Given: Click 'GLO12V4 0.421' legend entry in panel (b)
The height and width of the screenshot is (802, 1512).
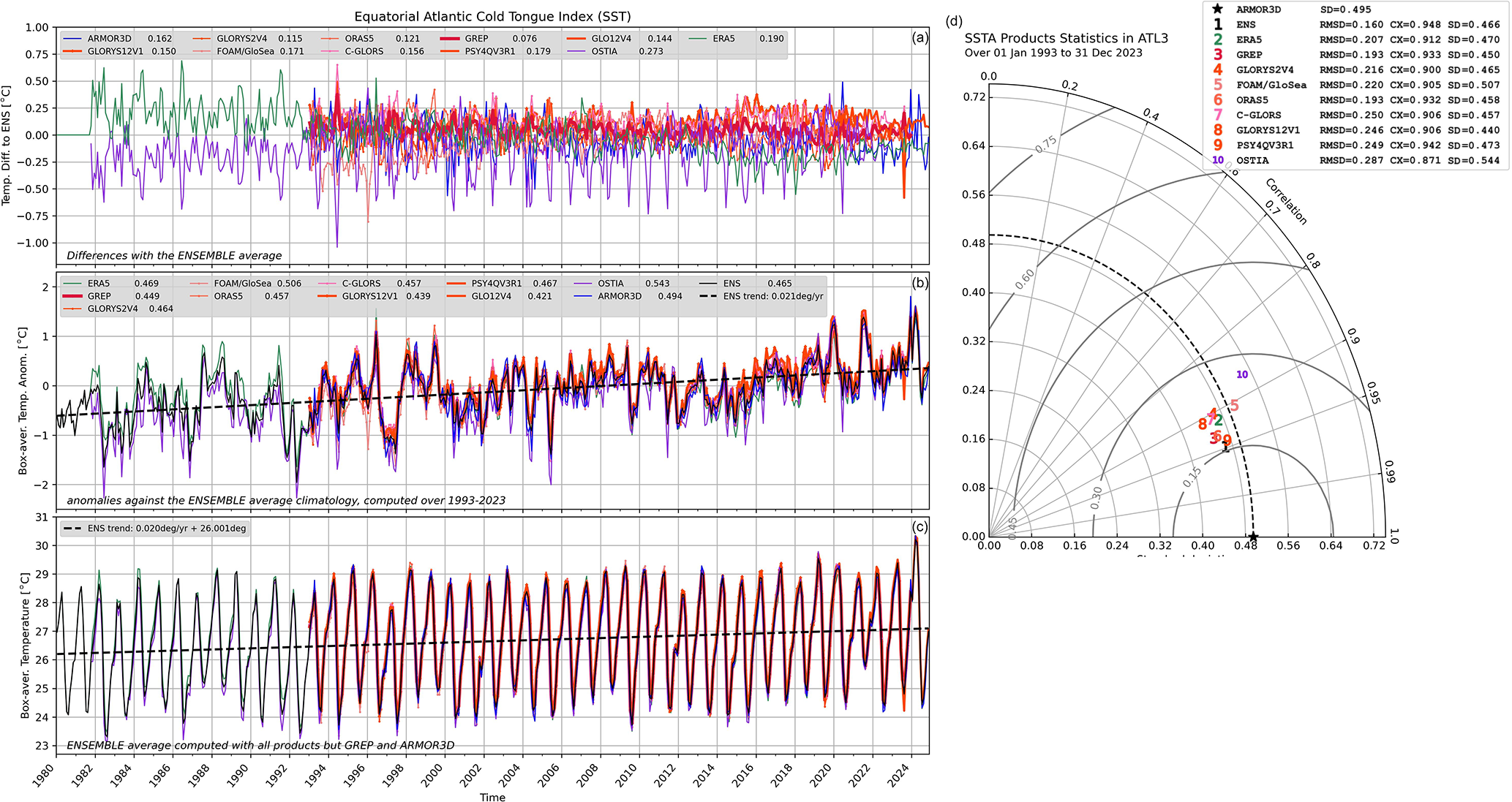Looking at the screenshot, I should tap(500, 297).
